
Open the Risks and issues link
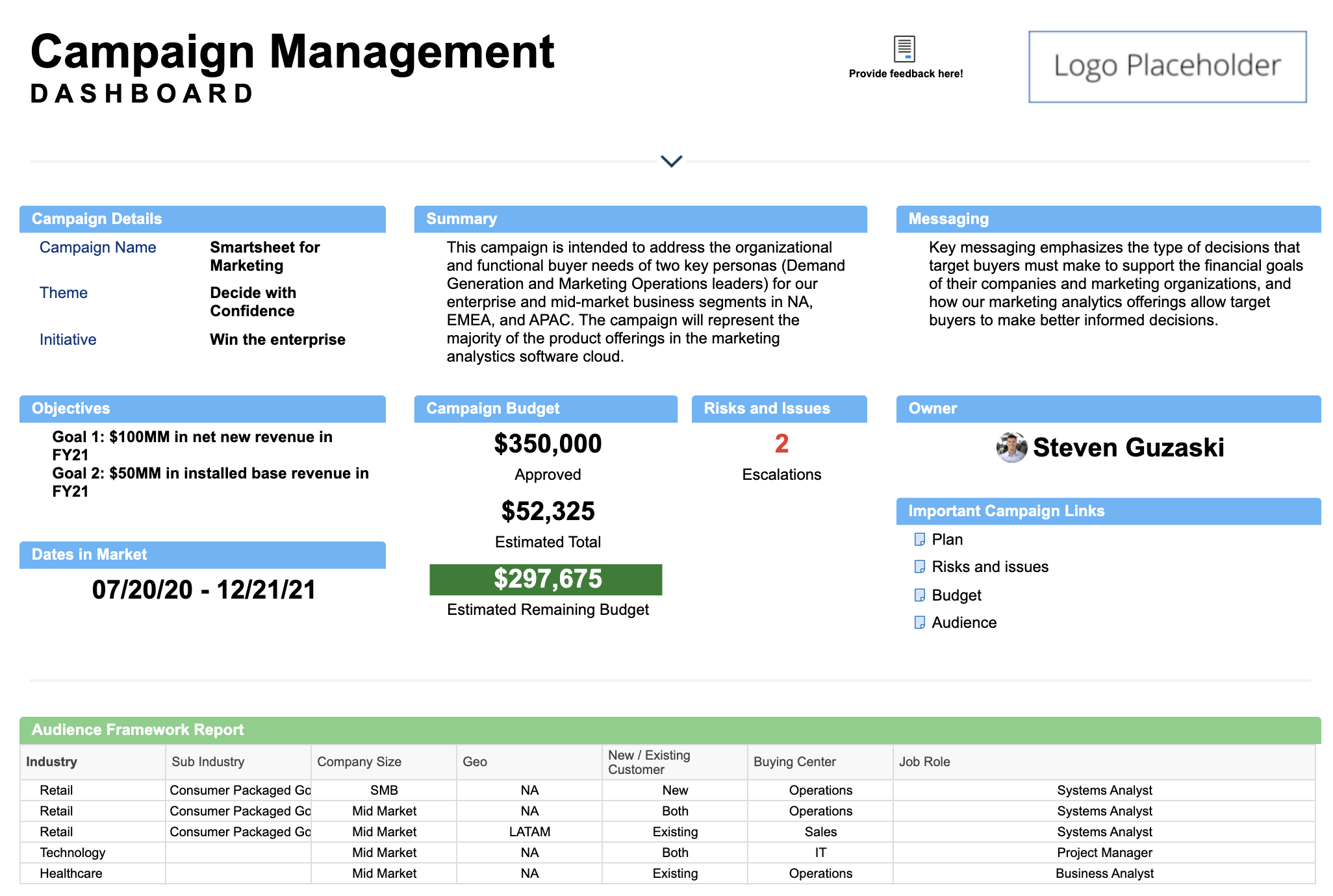point(989,567)
